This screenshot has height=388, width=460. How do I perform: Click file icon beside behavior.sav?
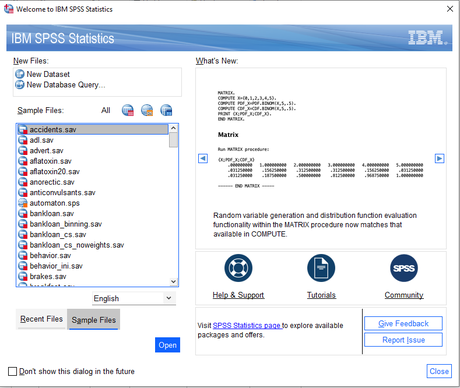point(23,255)
